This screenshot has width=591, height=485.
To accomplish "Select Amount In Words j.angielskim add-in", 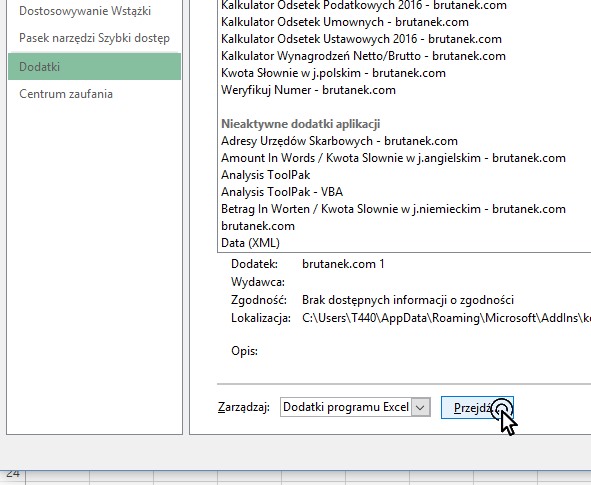I will point(393,158).
